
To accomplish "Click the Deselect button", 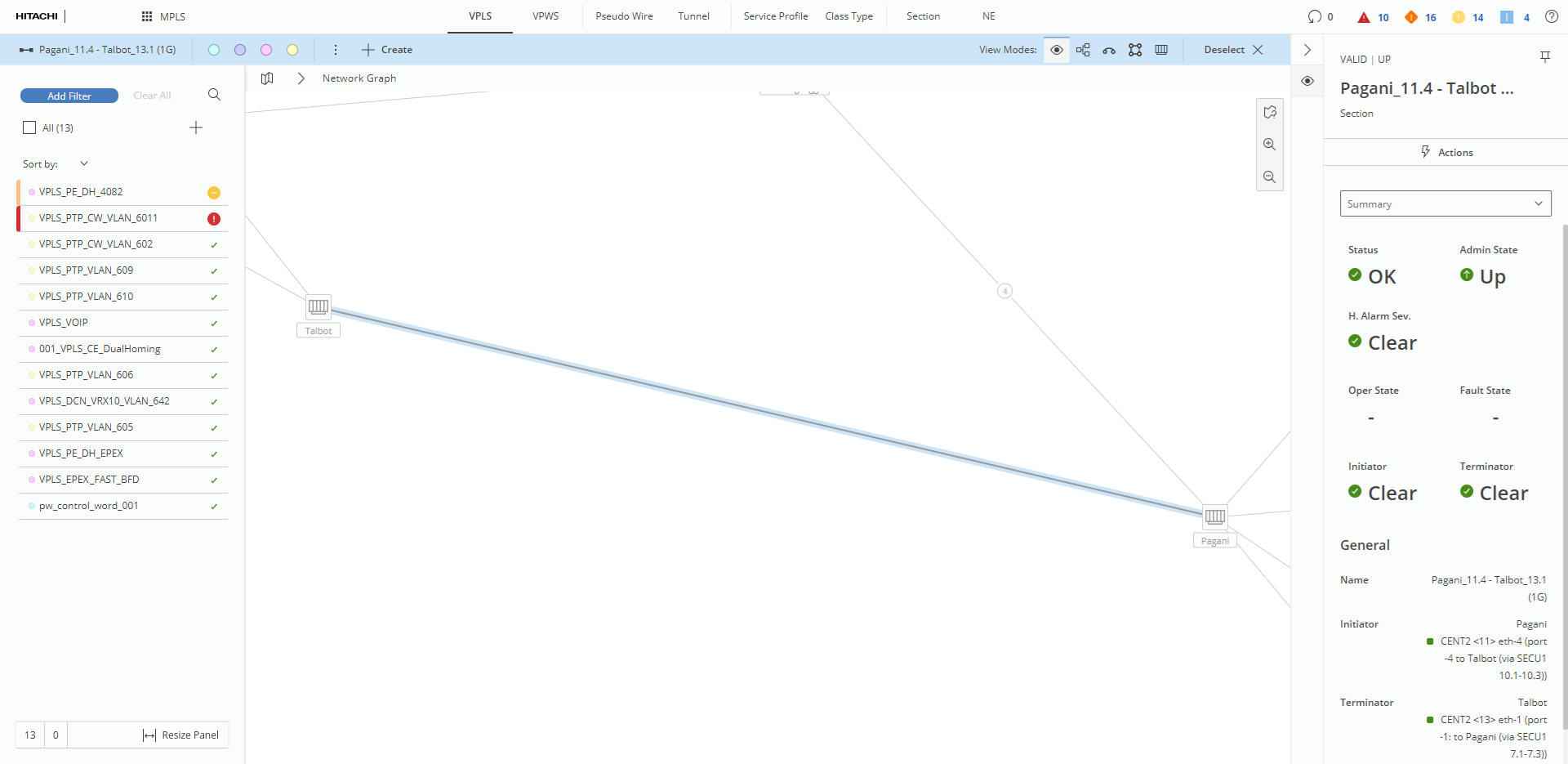I will pyautogui.click(x=1233, y=50).
